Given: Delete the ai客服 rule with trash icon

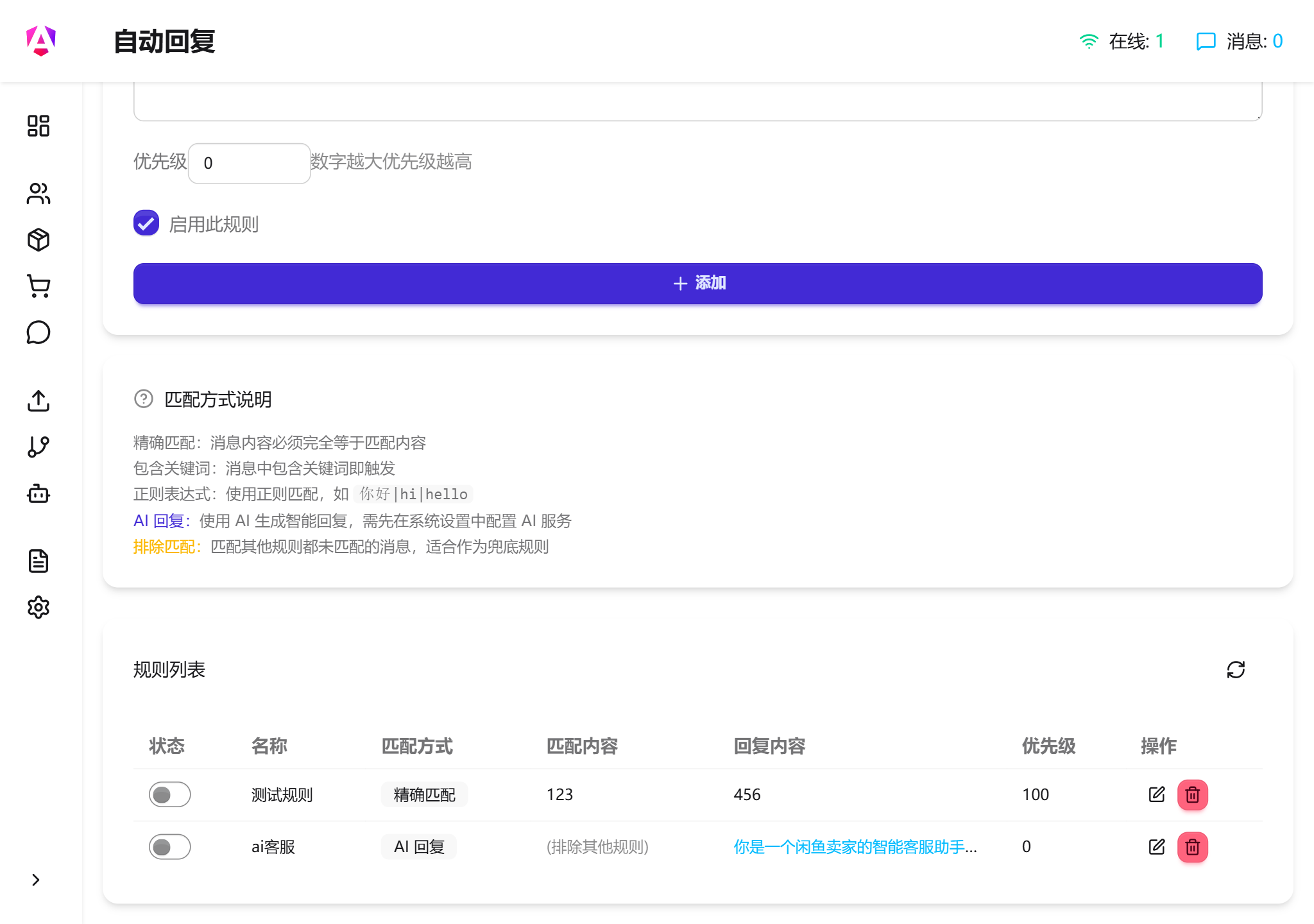Looking at the screenshot, I should pyautogui.click(x=1192, y=846).
